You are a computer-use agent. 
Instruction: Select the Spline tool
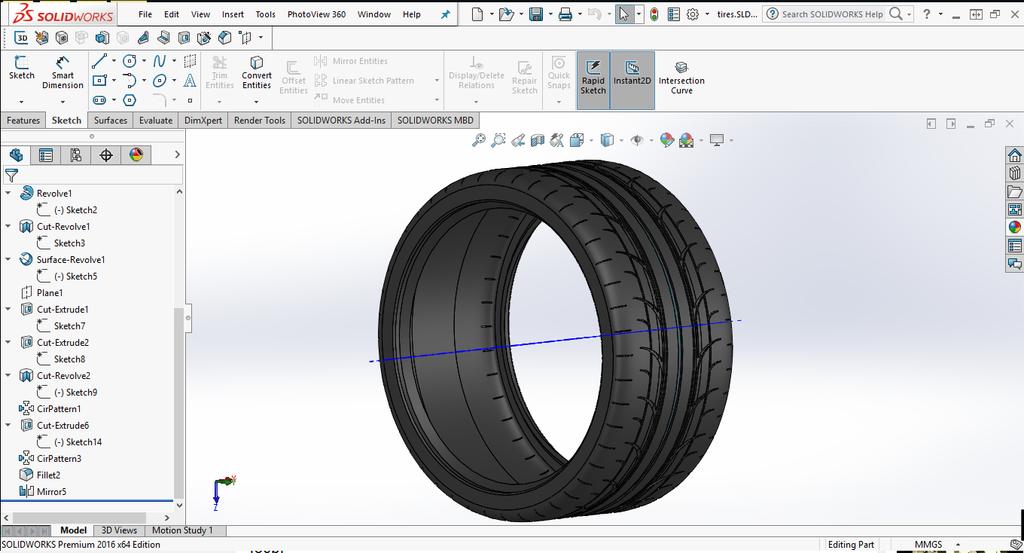159,61
